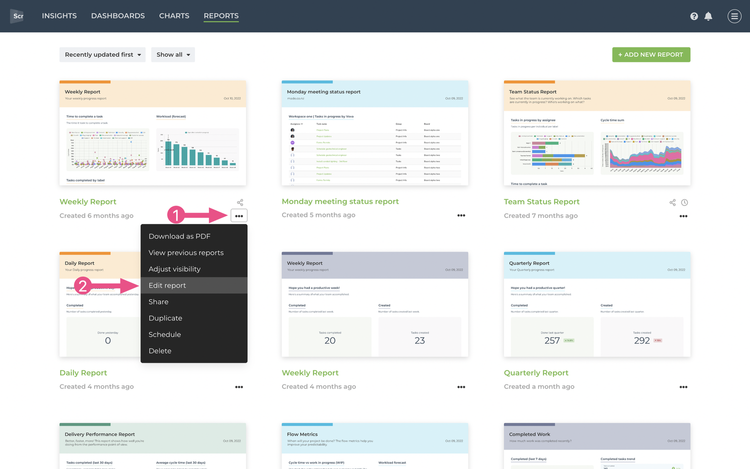Viewport: 750px width, 469px height.
Task: Click the Daily Report thumbnail
Action: click(x=100, y=305)
